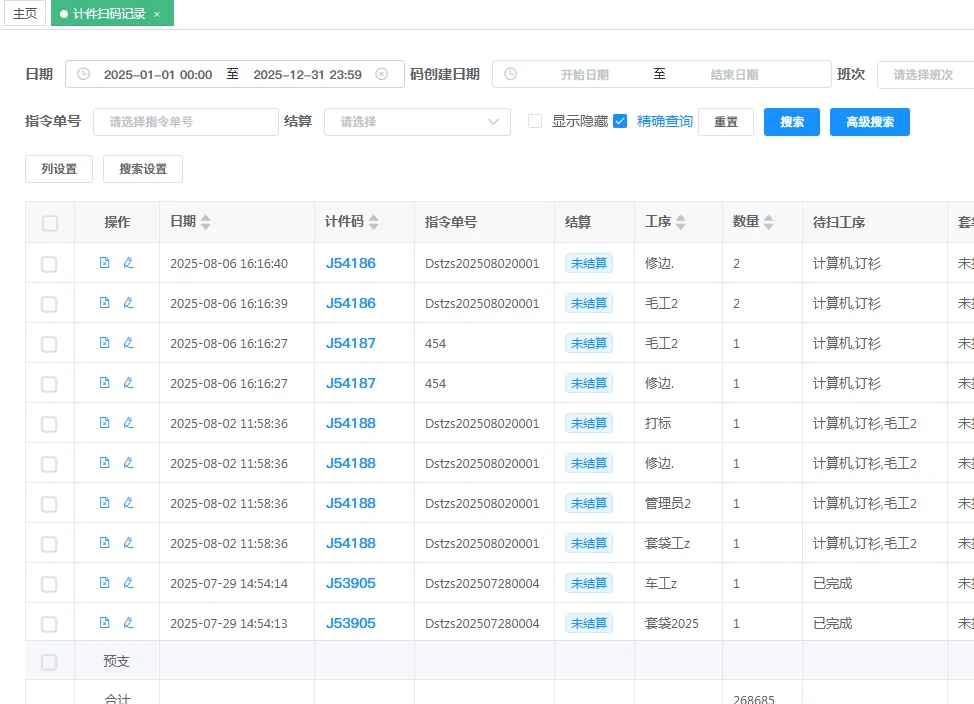Open document icon for the 16:16:39 row
Image resolution: width=974 pixels, height=704 pixels.
(104, 303)
